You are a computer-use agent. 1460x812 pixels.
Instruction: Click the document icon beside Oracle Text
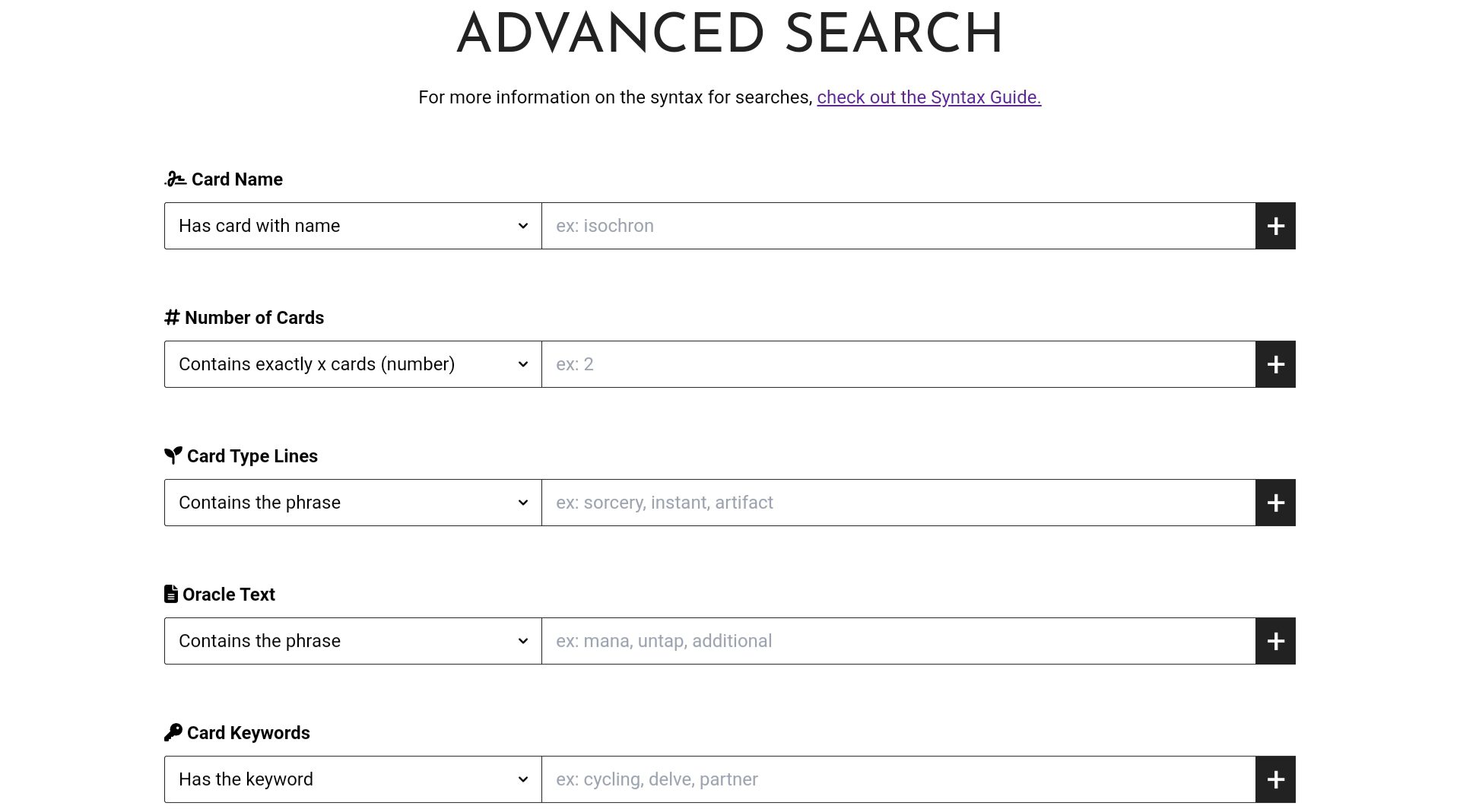pyautogui.click(x=171, y=595)
